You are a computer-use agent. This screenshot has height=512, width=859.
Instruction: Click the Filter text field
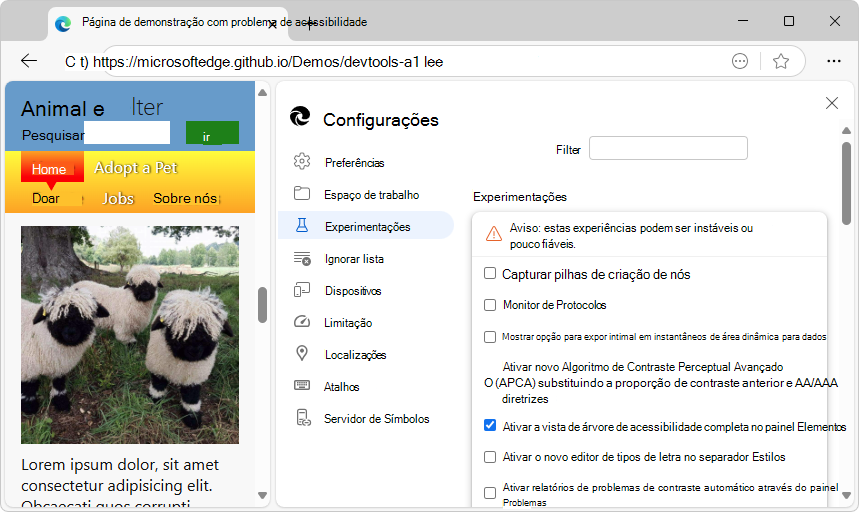pyautogui.click(x=668, y=148)
